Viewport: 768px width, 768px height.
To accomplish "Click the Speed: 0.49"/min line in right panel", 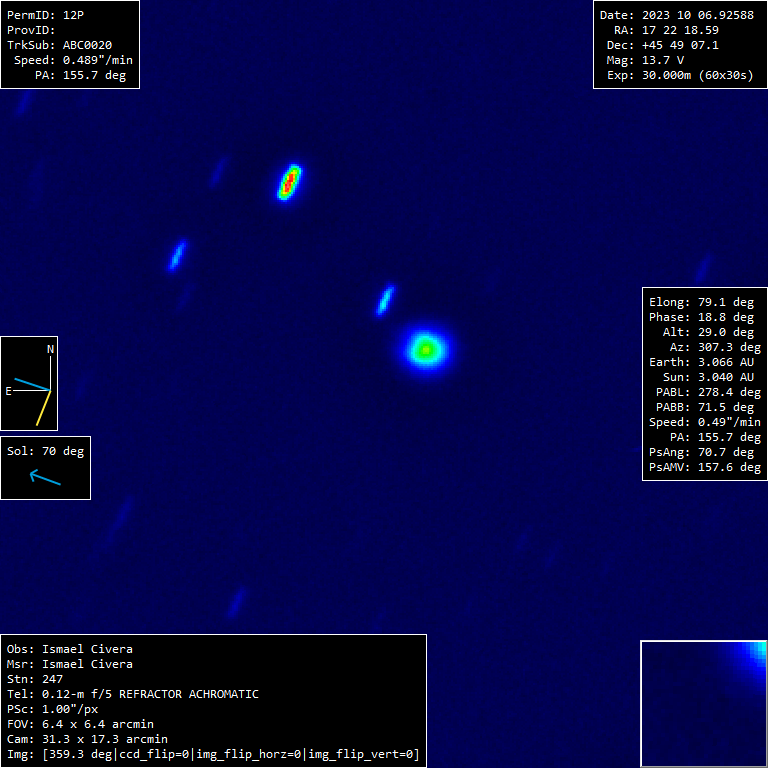I will tap(705, 422).
